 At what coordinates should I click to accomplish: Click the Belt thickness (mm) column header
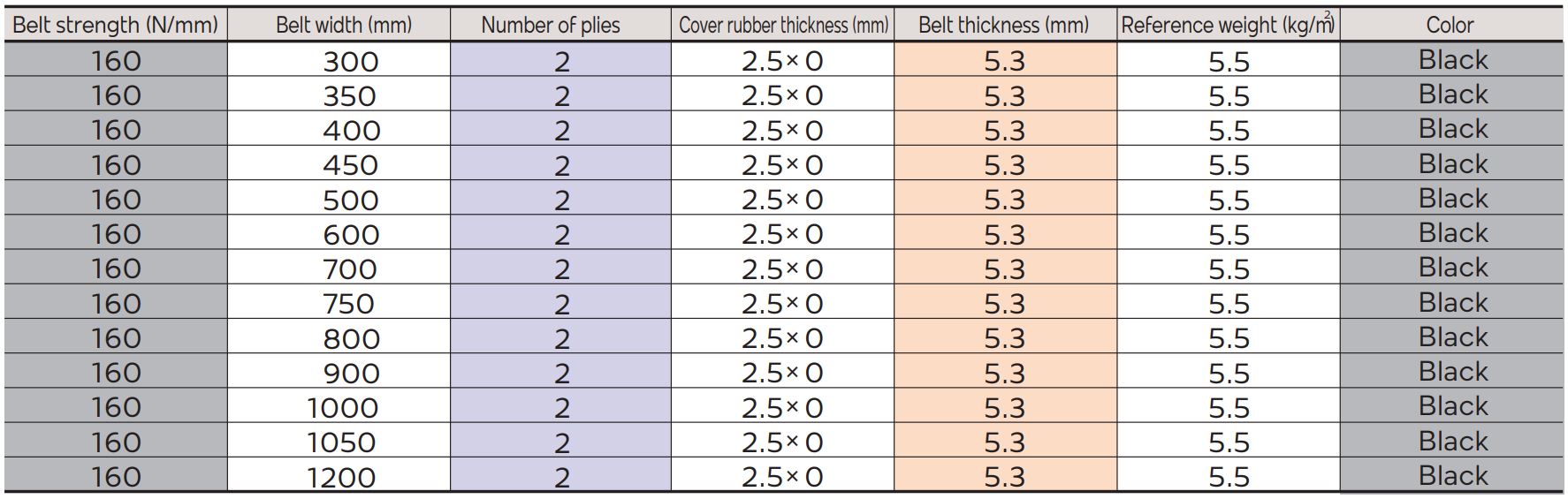click(x=1006, y=25)
